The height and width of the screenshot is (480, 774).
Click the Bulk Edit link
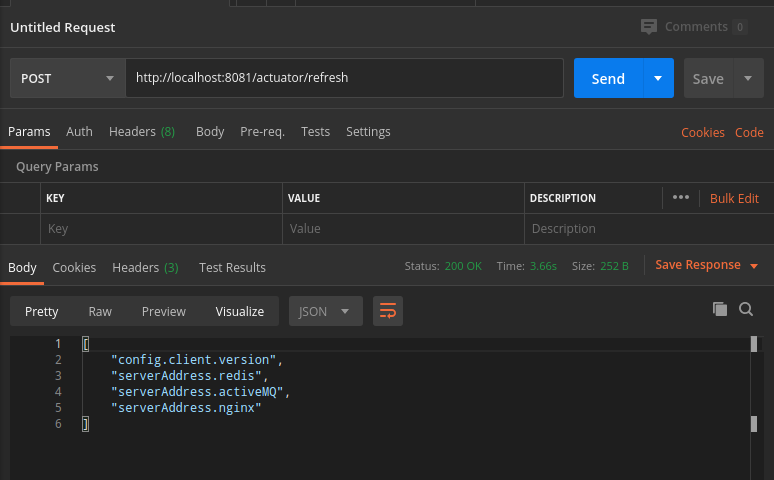pyautogui.click(x=734, y=198)
